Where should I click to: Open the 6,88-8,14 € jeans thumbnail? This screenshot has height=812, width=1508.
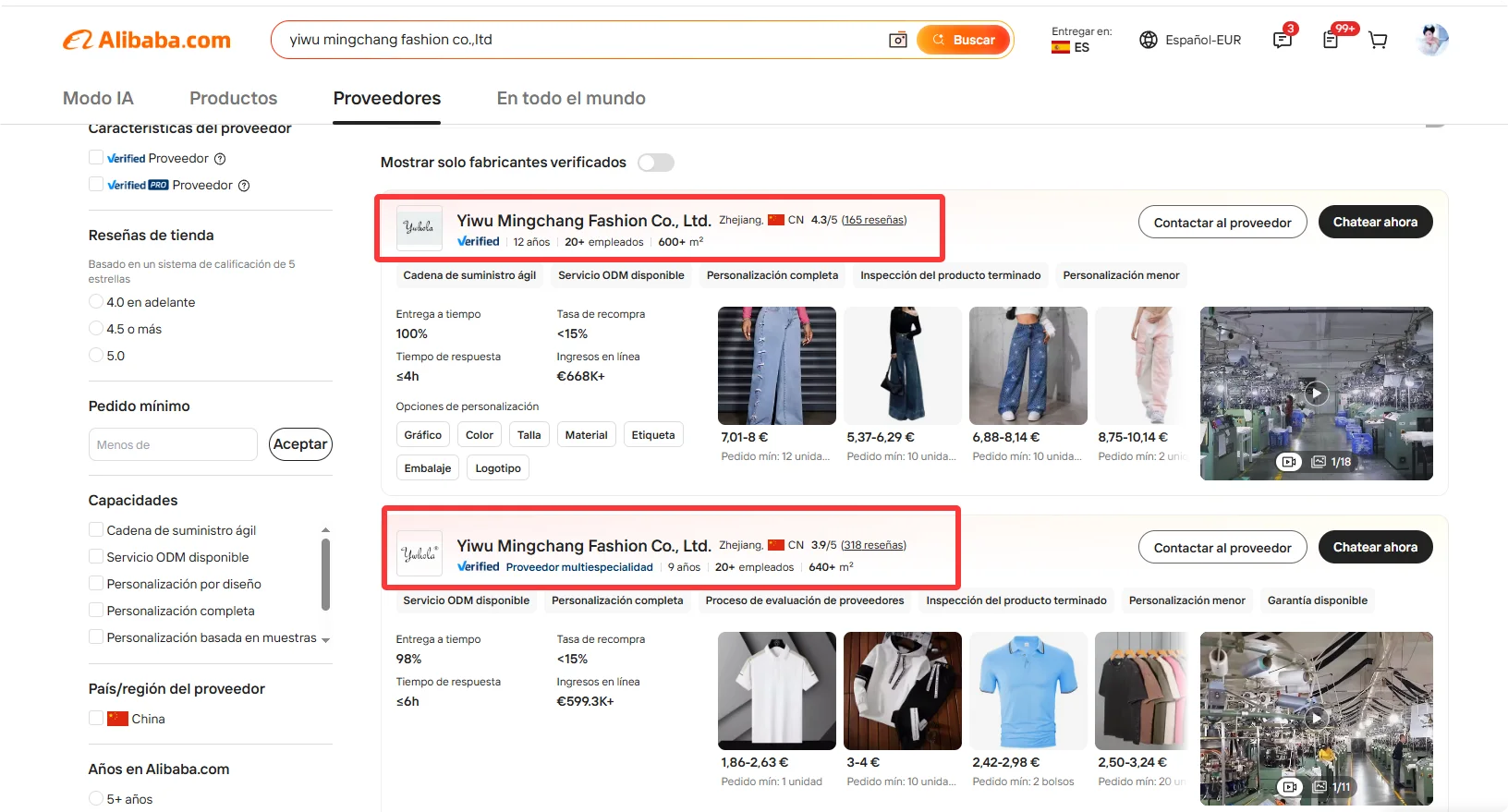pyautogui.click(x=1028, y=366)
